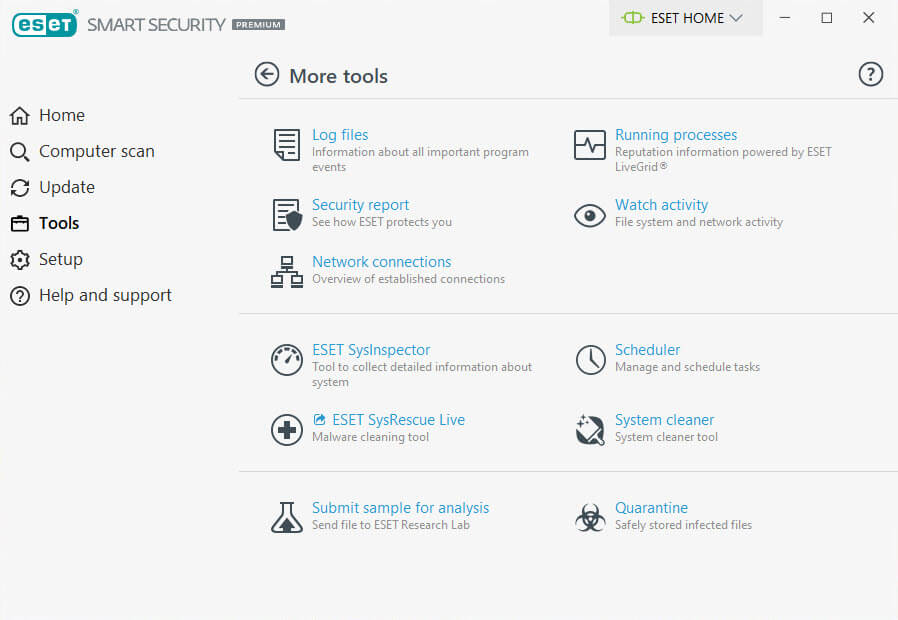
Task: Select Tools in the sidebar
Action: 59,223
